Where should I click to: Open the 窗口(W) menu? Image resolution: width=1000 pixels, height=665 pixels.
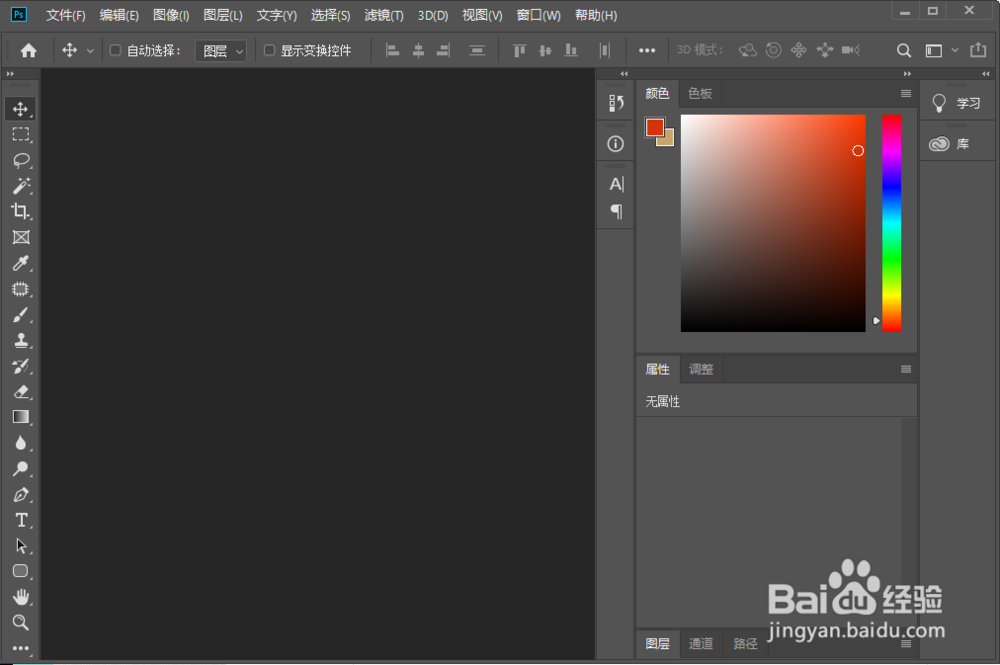point(538,15)
